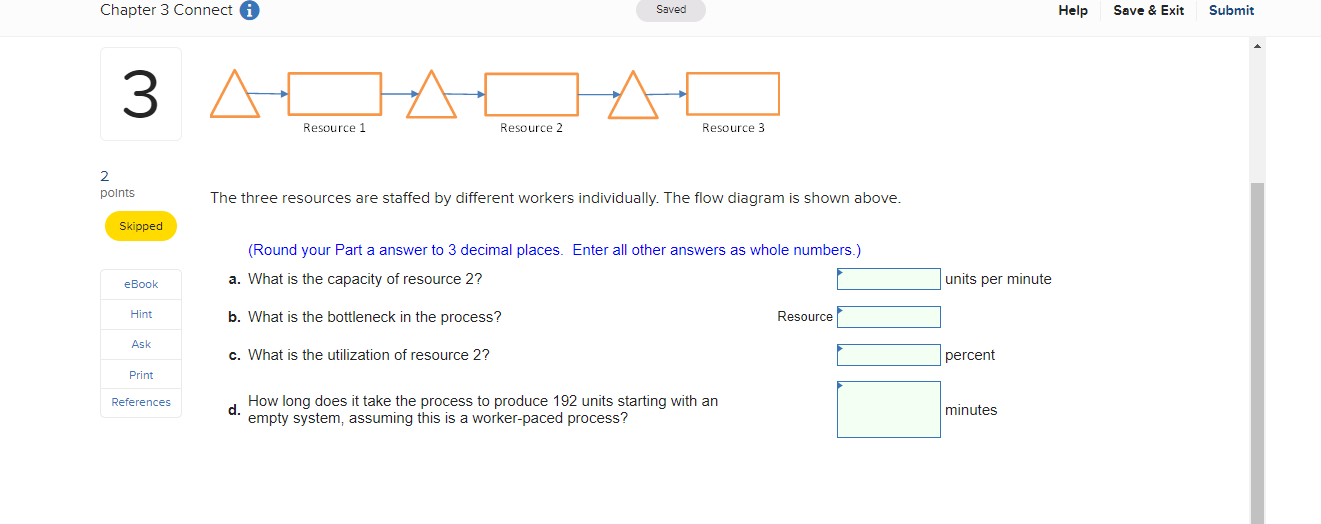Click the vertical scrollbar thumb

(x=1258, y=353)
